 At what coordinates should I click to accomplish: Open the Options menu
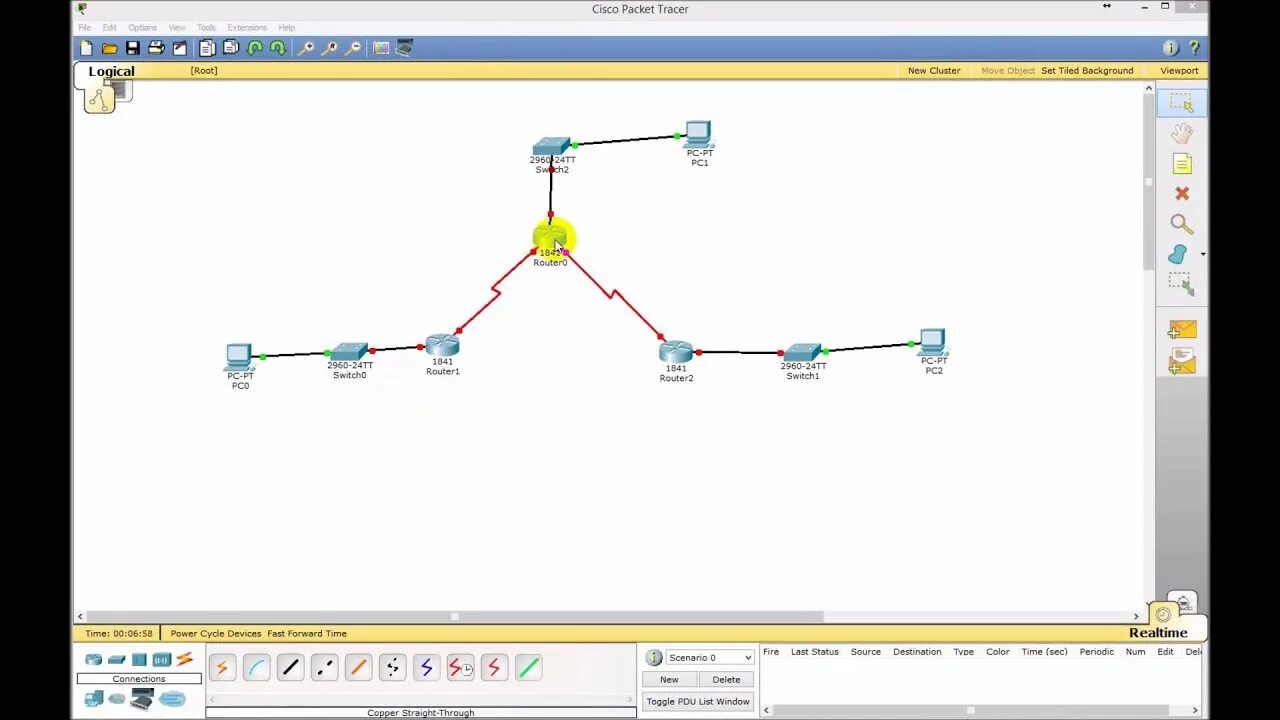click(x=142, y=27)
